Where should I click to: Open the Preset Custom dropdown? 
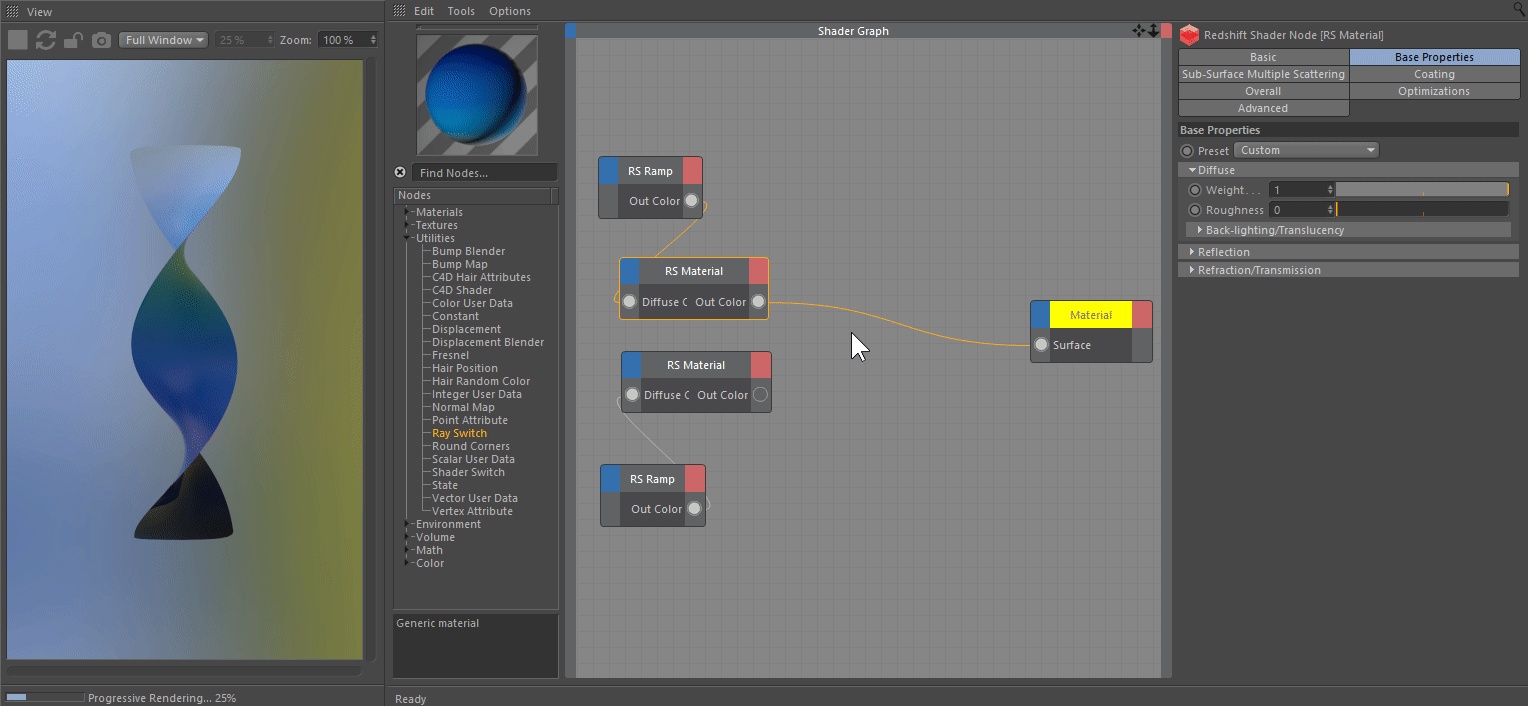coord(1306,150)
